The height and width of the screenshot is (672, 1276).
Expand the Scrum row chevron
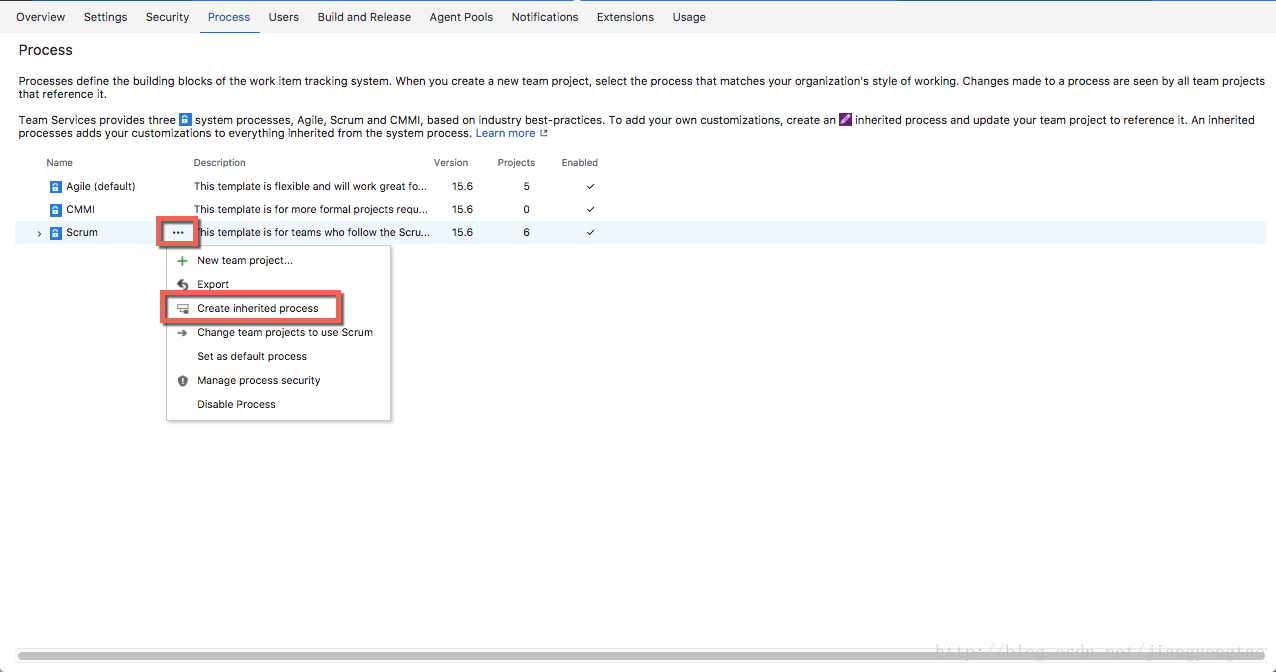point(39,233)
